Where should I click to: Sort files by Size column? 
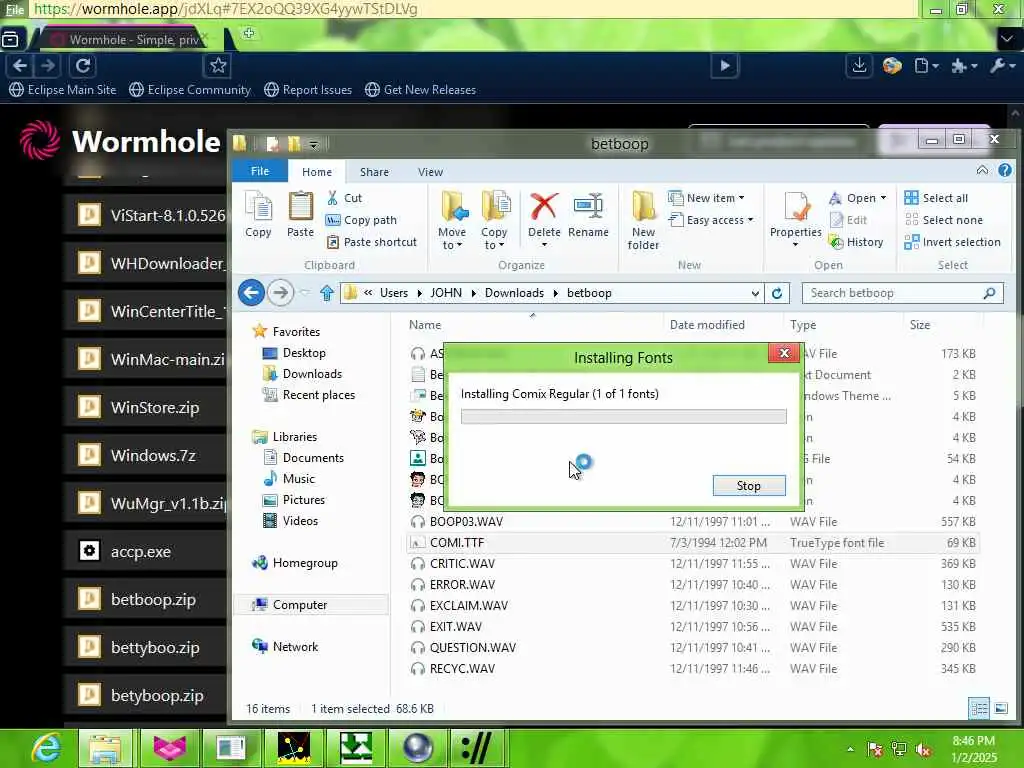click(920, 325)
